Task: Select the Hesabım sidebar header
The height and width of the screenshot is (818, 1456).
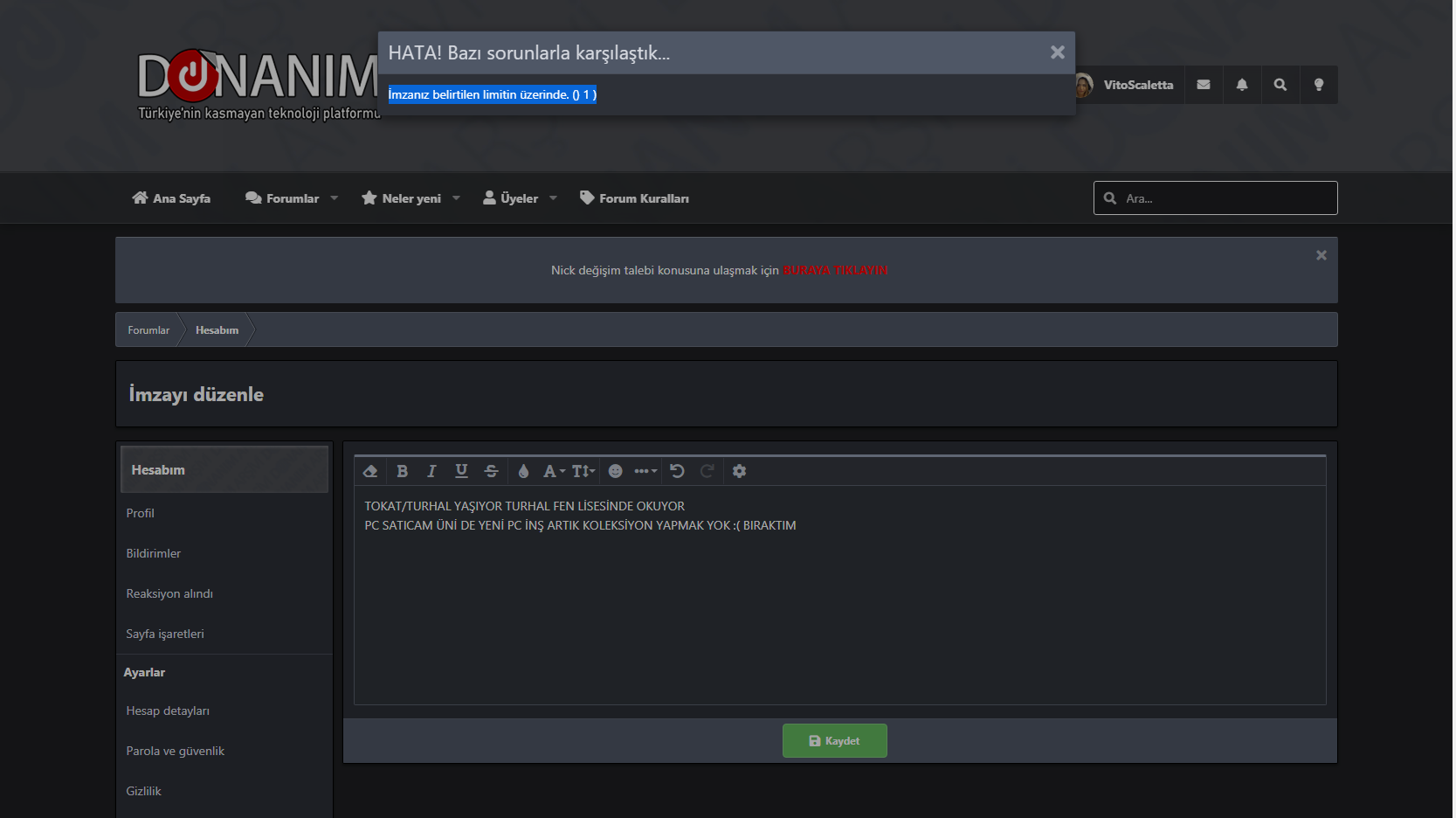Action: pos(224,469)
